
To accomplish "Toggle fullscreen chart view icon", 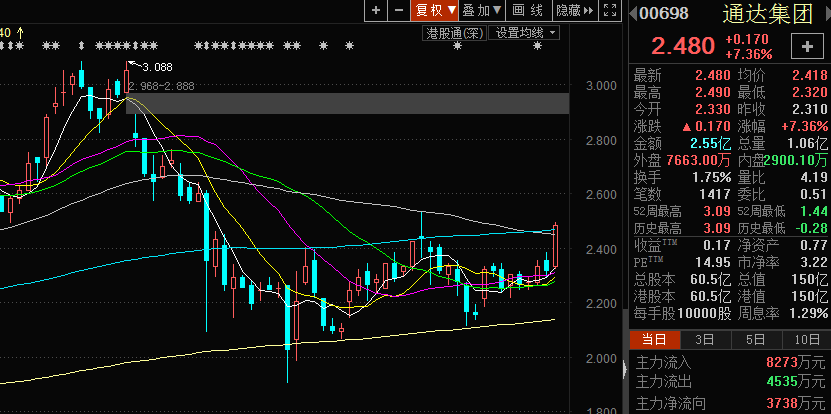I will [x=609, y=10].
